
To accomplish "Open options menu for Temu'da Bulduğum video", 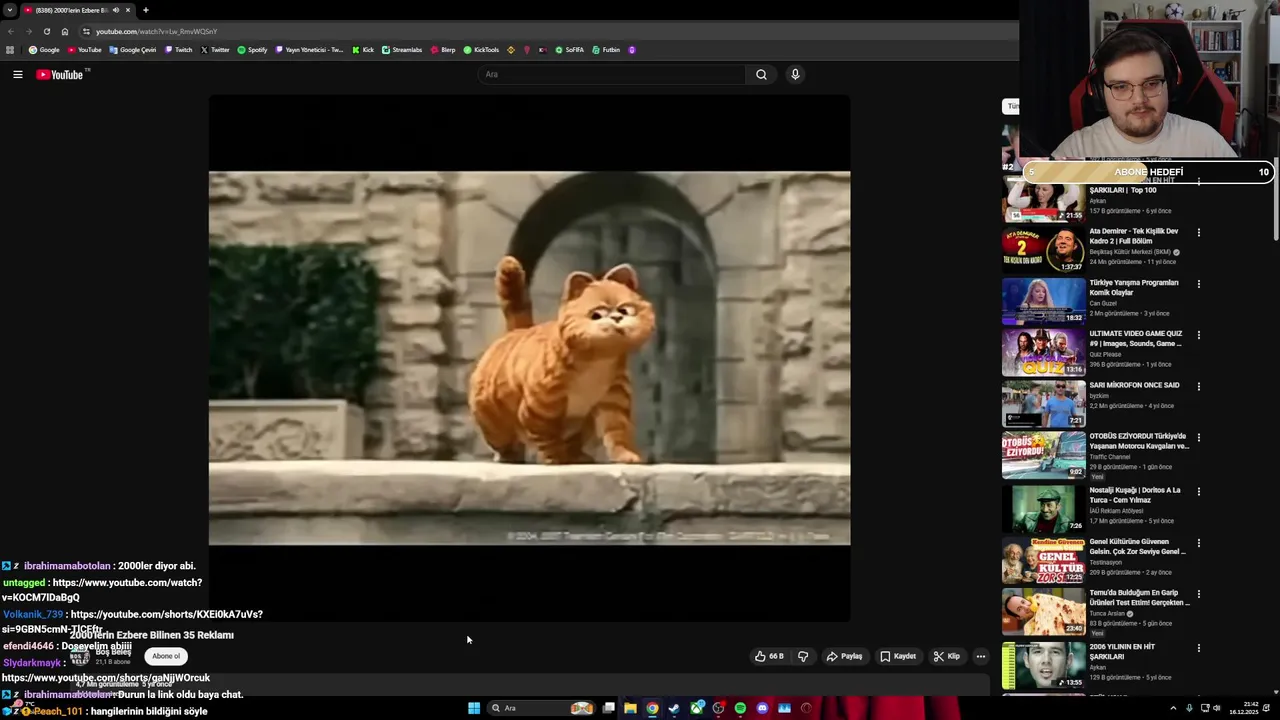I will 1199,594.
